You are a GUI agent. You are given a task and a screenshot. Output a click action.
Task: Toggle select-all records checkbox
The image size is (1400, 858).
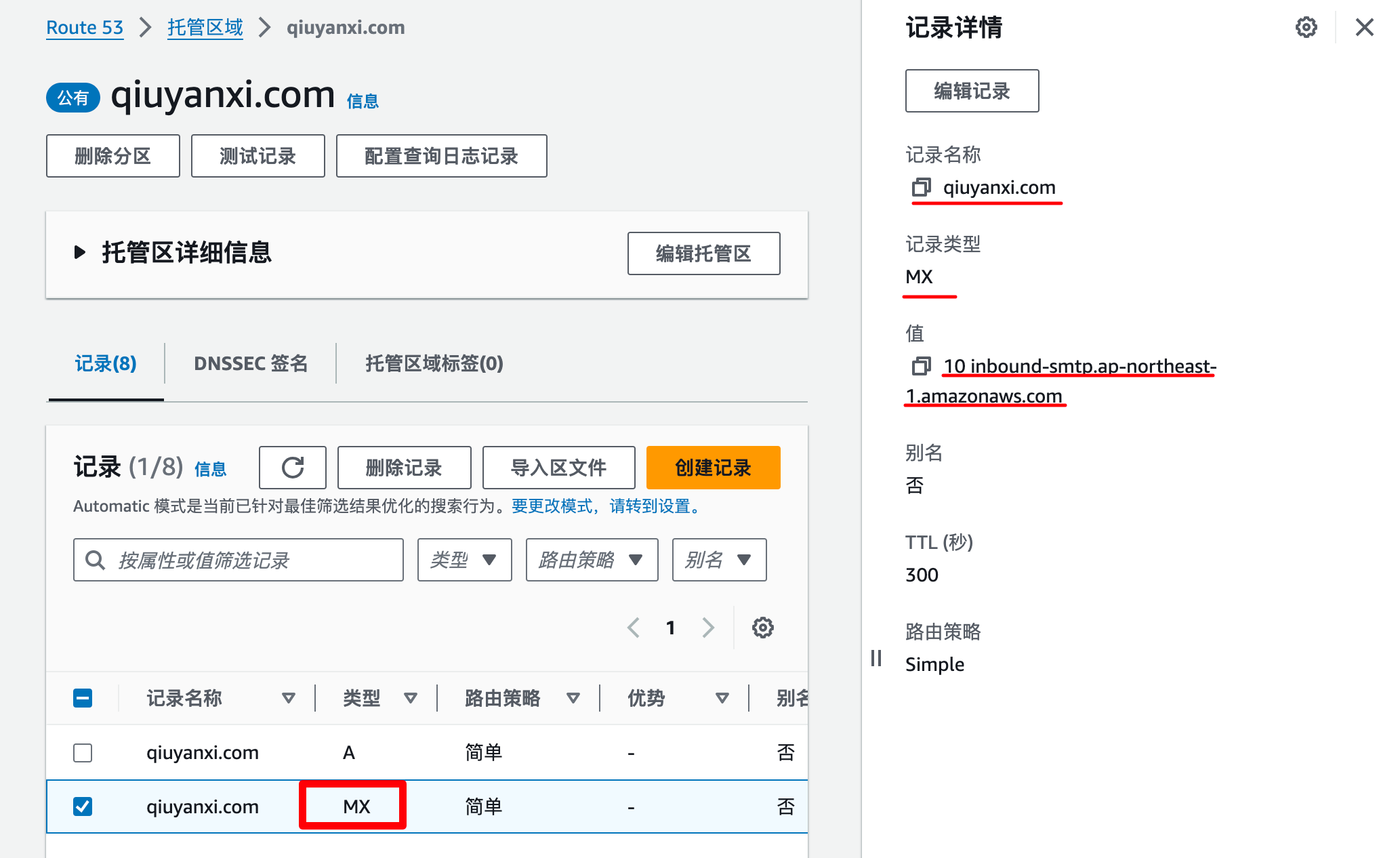coord(83,698)
